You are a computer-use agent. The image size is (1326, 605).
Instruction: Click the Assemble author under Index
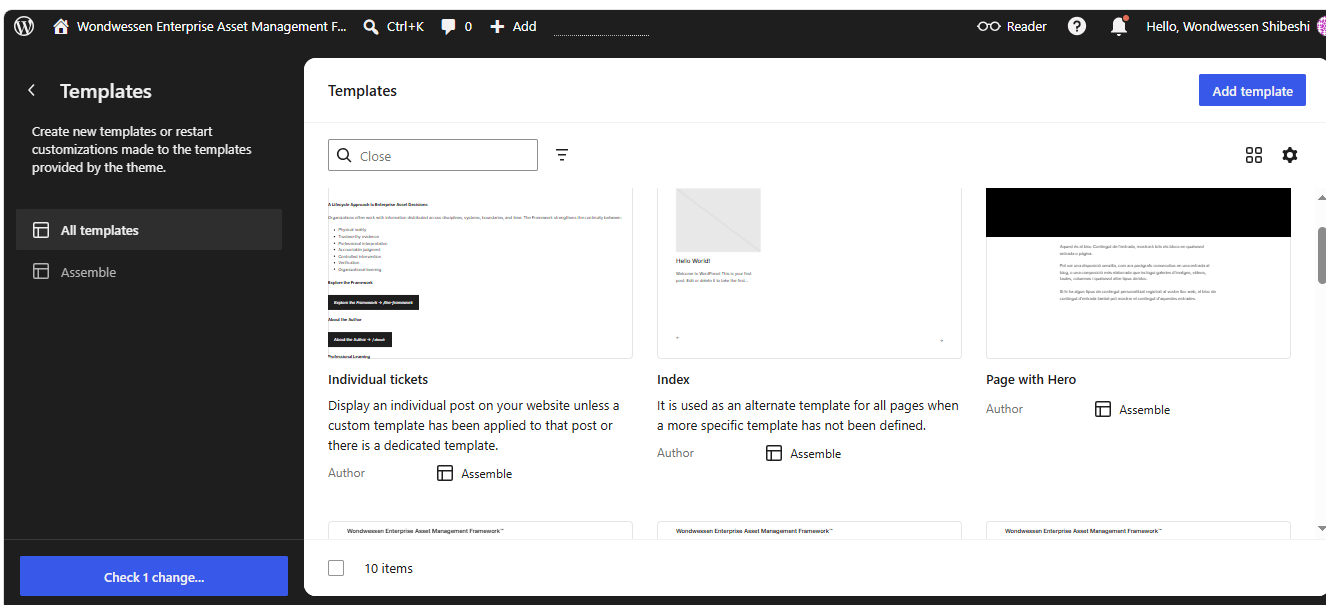[x=815, y=454]
